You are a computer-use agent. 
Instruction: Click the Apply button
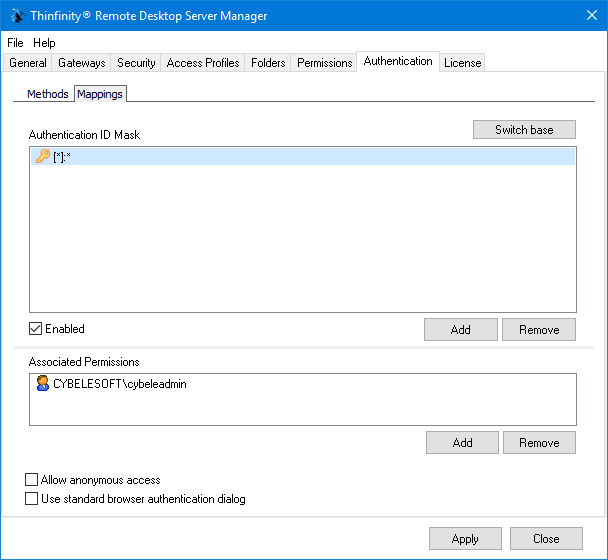pos(465,538)
